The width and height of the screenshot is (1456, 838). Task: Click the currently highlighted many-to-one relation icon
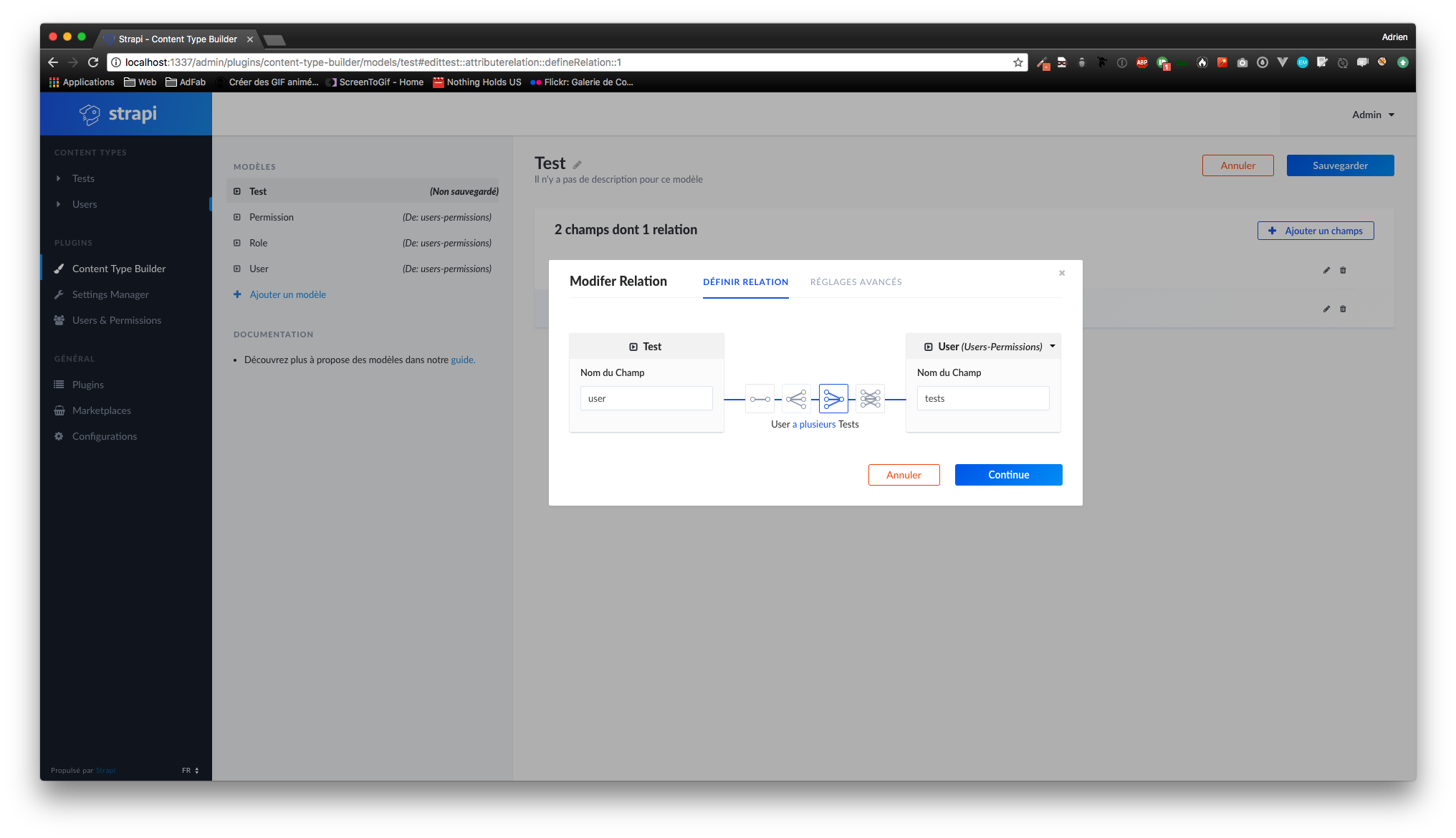click(833, 398)
